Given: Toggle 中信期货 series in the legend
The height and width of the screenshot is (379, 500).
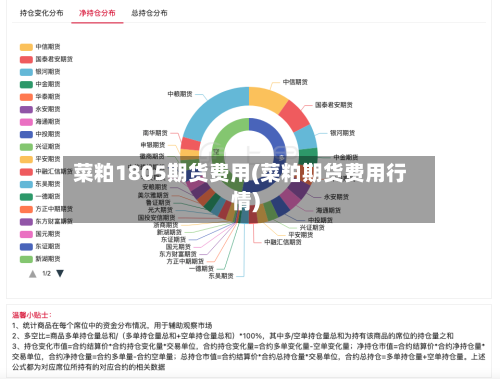Looking at the screenshot, I should [x=40, y=47].
